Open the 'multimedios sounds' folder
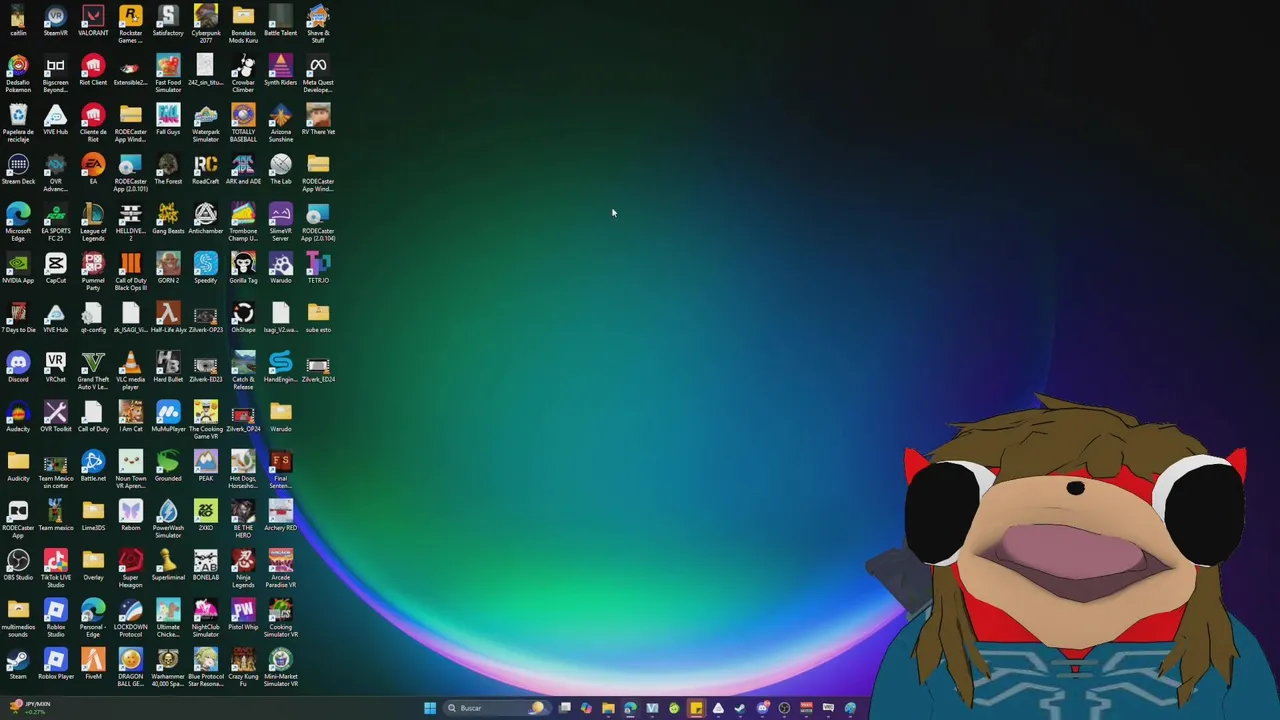 click(x=18, y=618)
